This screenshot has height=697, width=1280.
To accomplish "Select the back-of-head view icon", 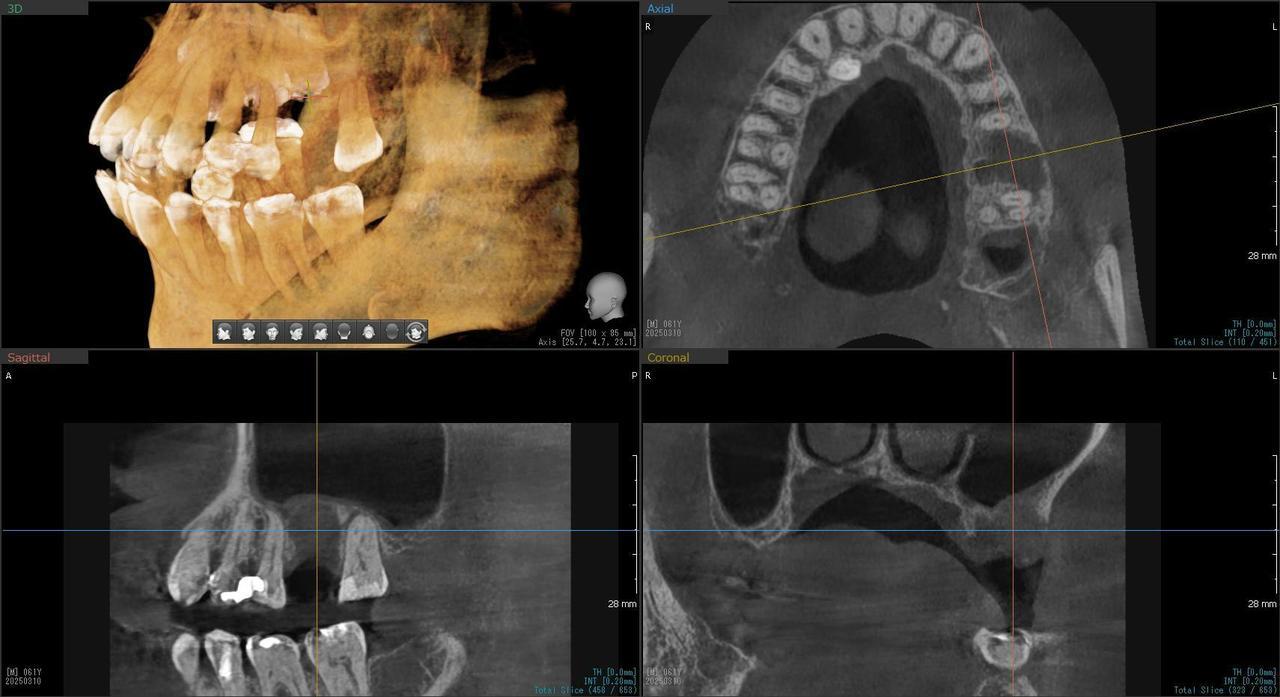I will tap(344, 332).
